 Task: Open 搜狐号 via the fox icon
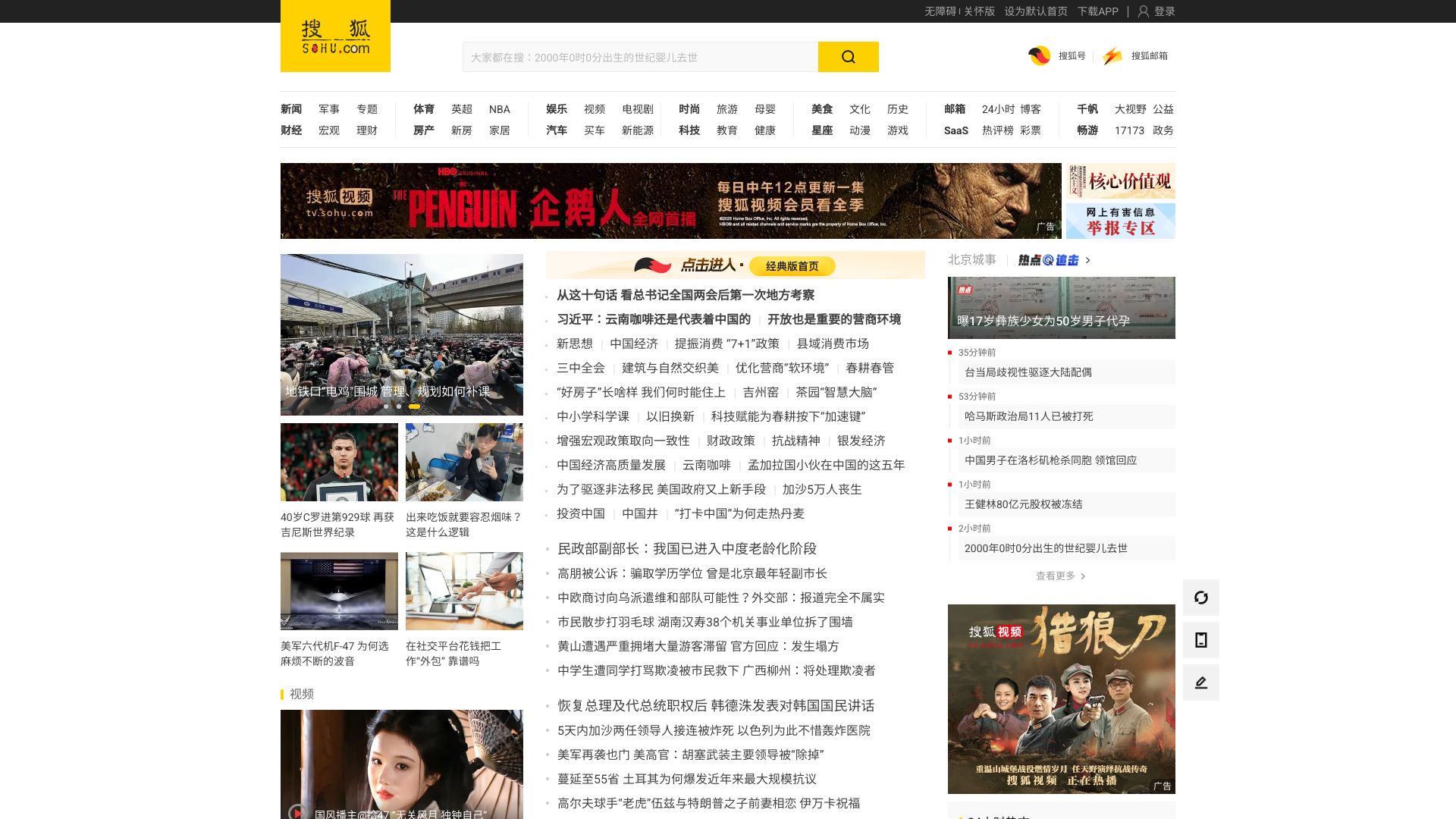point(1039,56)
